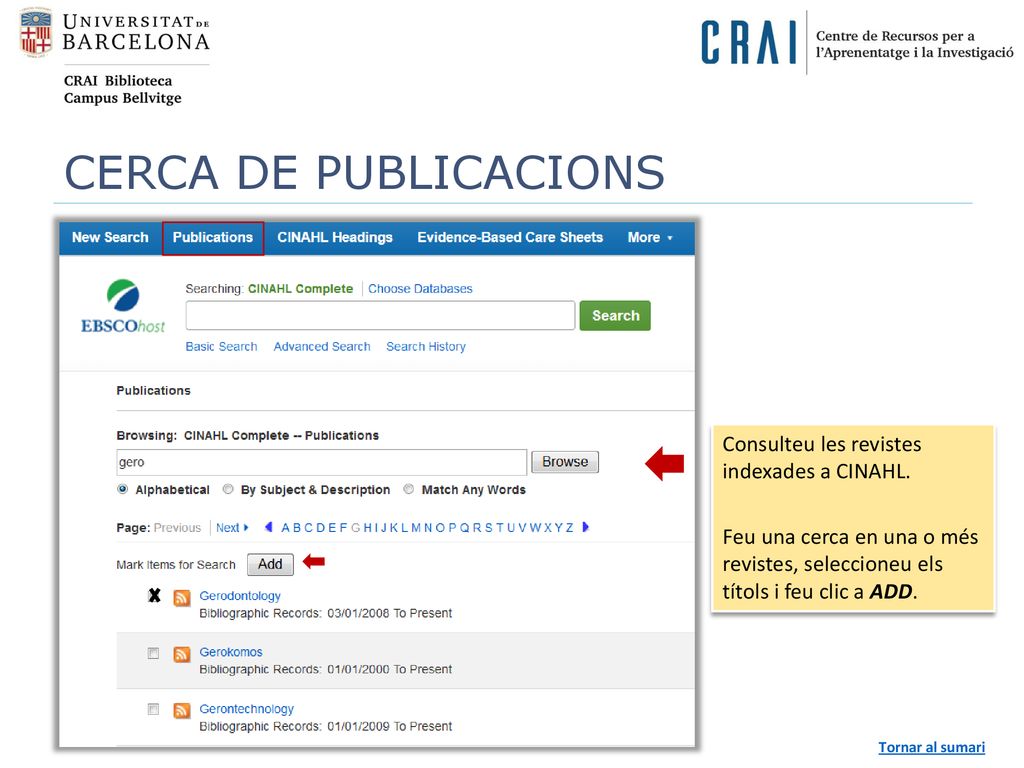Open the CINAHL Headings tab

pos(335,238)
